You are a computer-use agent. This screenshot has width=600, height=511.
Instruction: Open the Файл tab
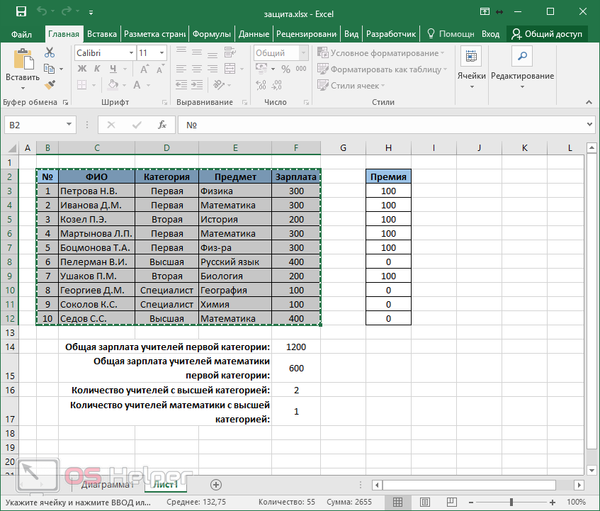[x=21, y=34]
